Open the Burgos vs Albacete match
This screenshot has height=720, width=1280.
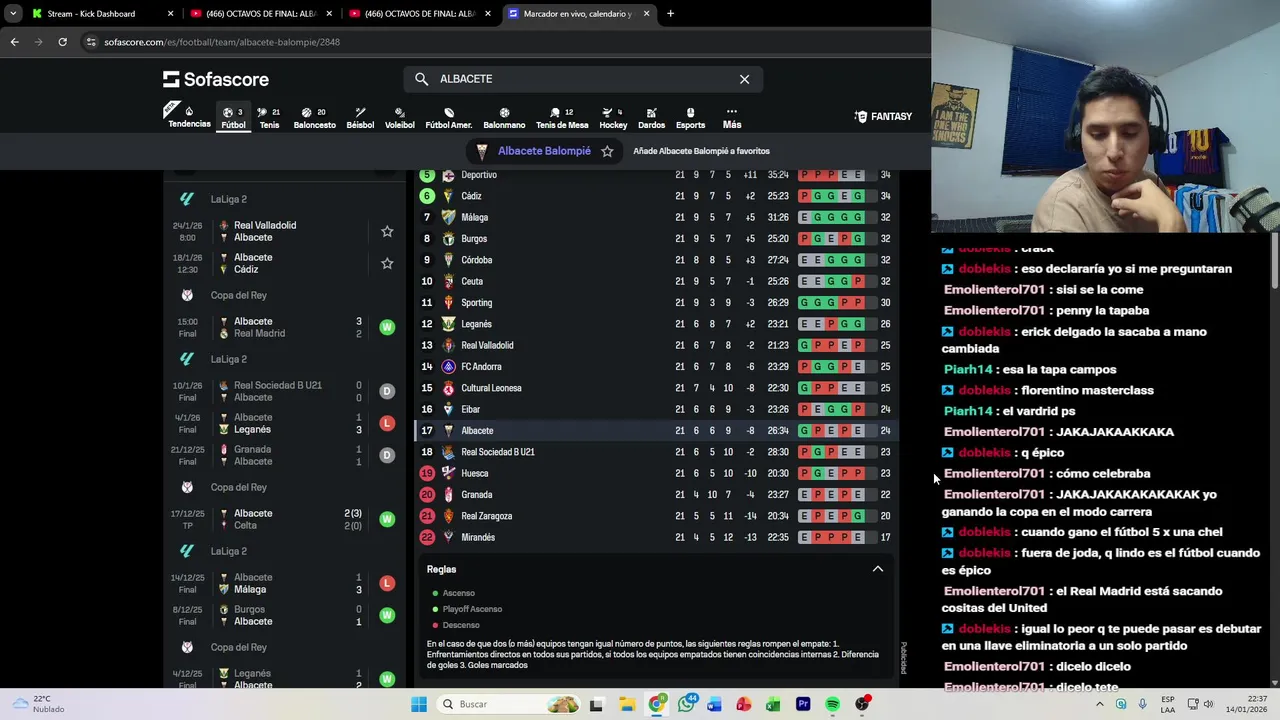pos(283,615)
